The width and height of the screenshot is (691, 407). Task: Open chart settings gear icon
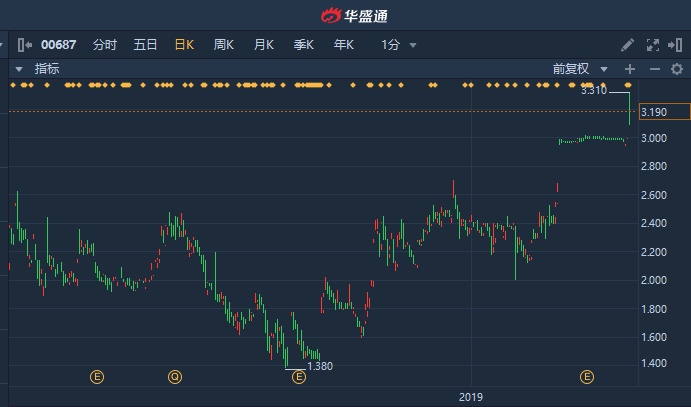point(677,69)
